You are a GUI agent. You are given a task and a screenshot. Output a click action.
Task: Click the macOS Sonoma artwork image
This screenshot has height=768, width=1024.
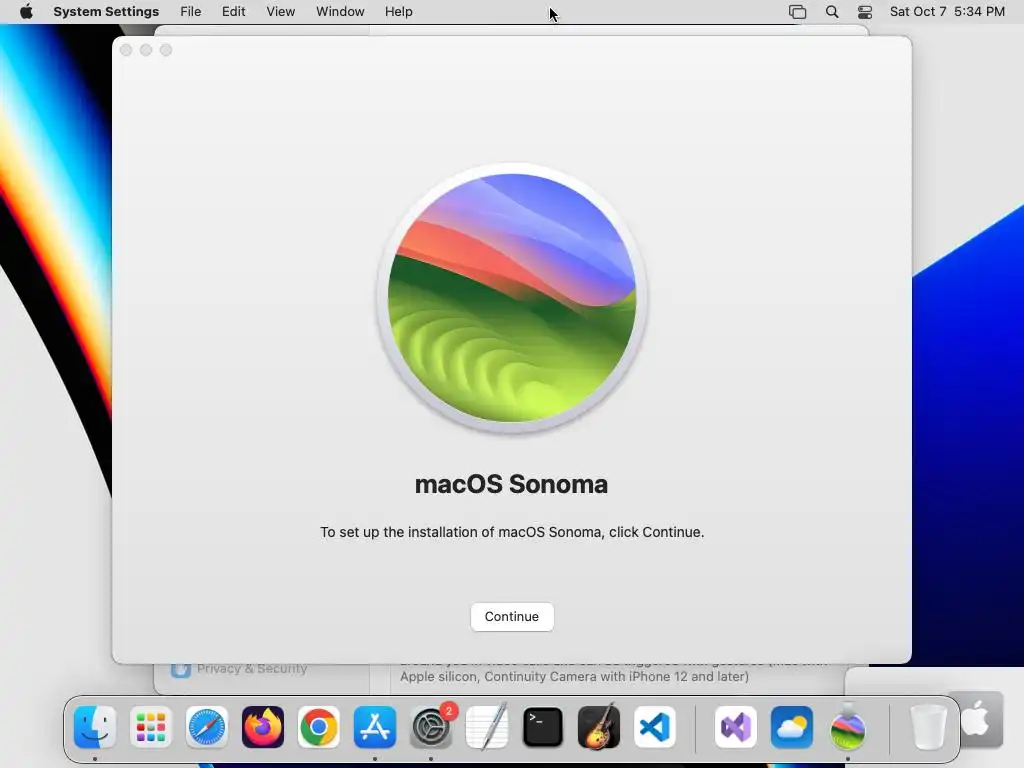tap(512, 298)
